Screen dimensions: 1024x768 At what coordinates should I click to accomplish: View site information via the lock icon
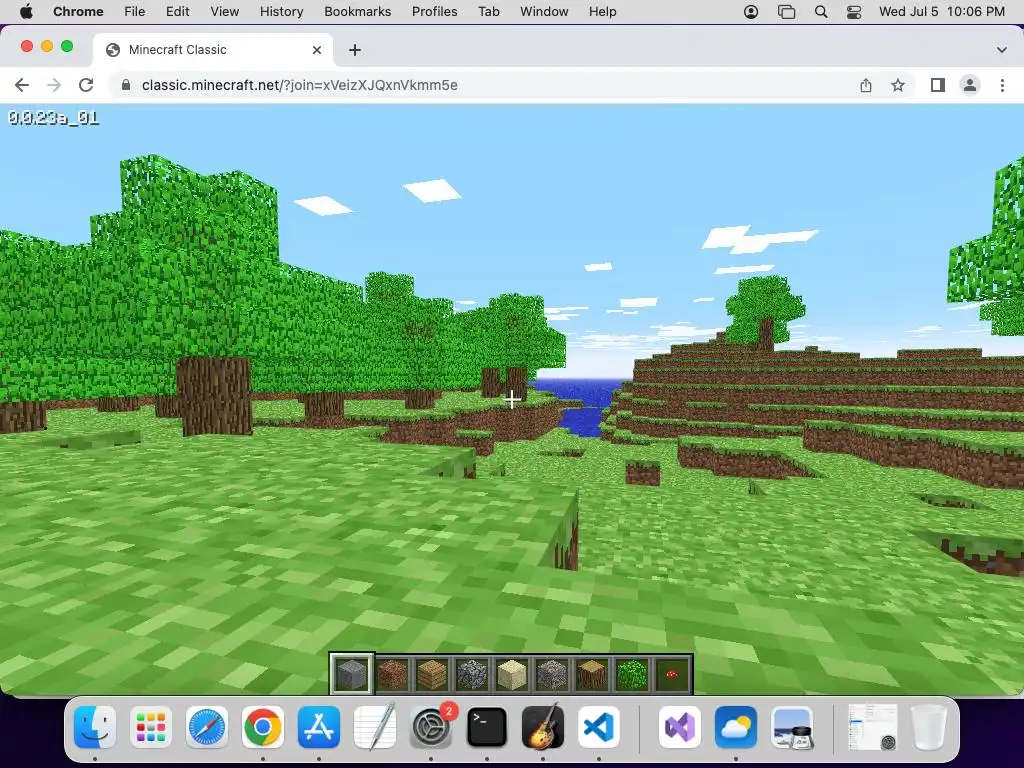pos(126,85)
